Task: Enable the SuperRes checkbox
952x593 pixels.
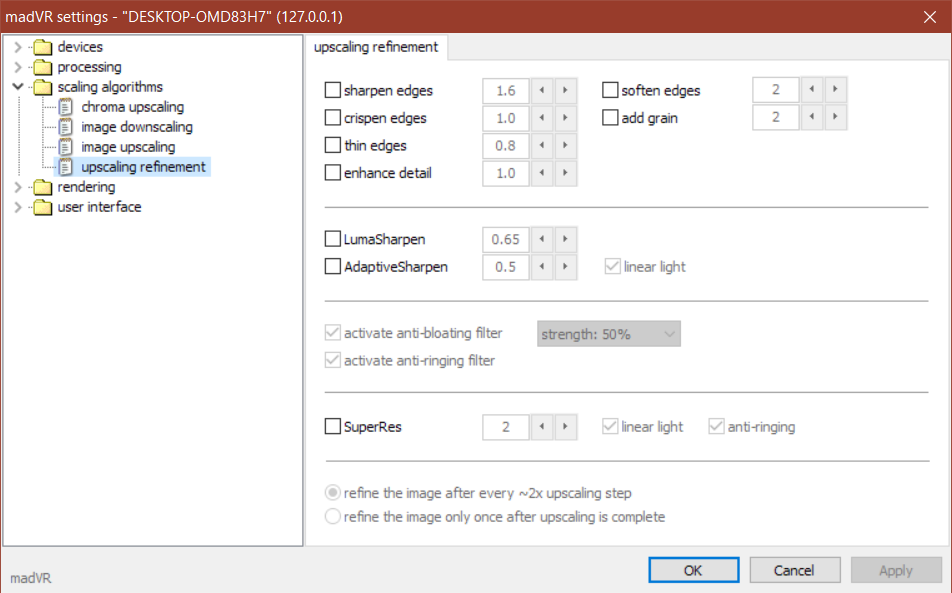Action: pos(333,426)
